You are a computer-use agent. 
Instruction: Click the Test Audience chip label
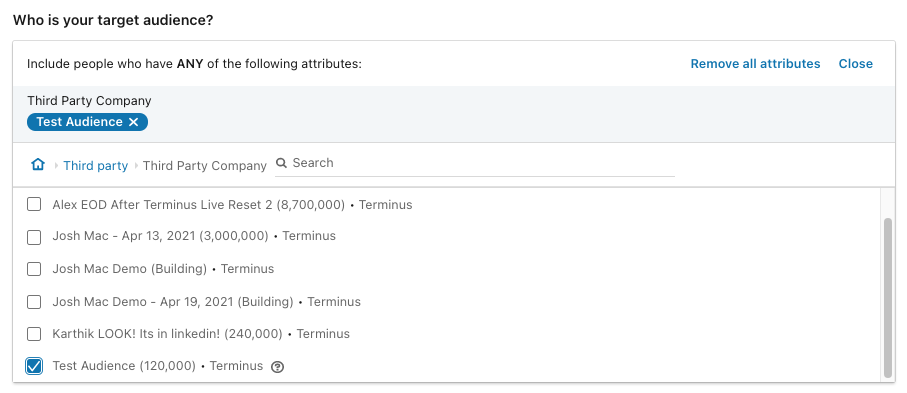pos(79,122)
